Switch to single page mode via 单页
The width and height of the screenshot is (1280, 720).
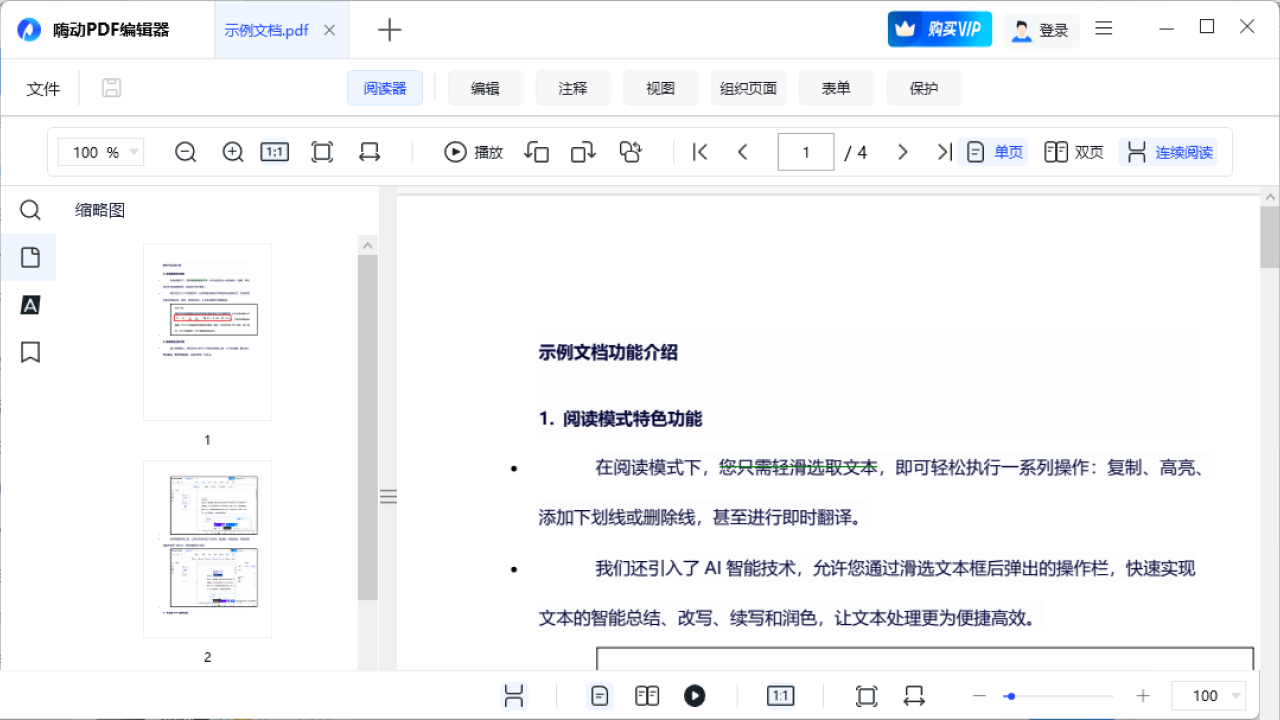tap(992, 152)
